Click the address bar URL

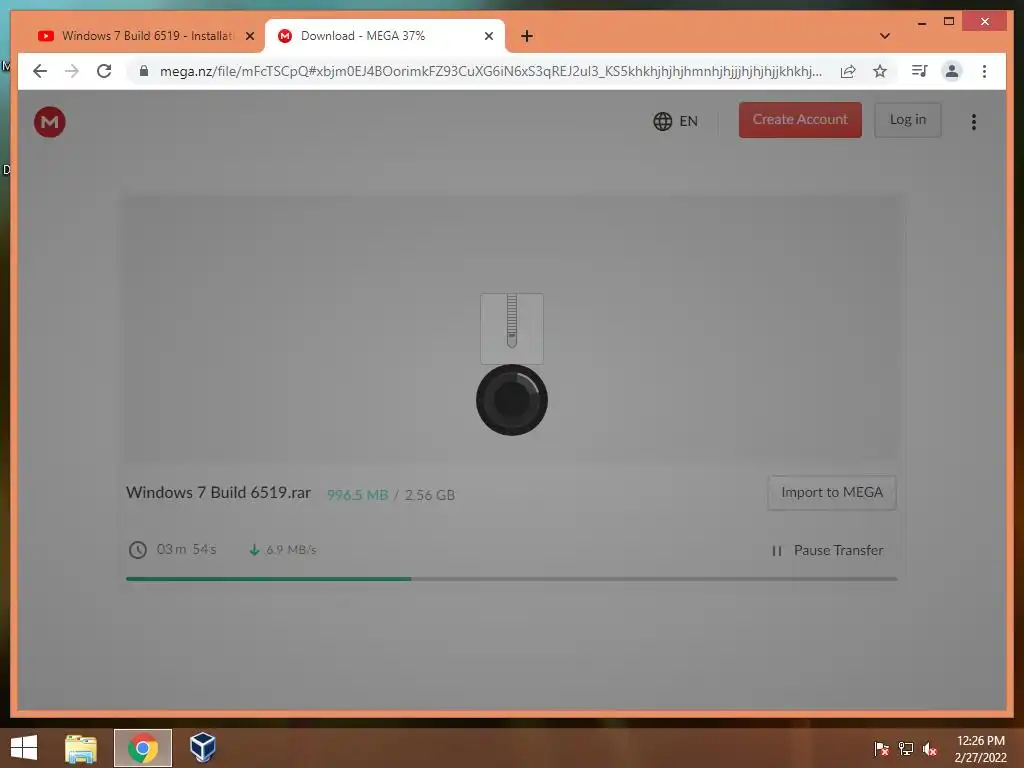click(x=490, y=71)
